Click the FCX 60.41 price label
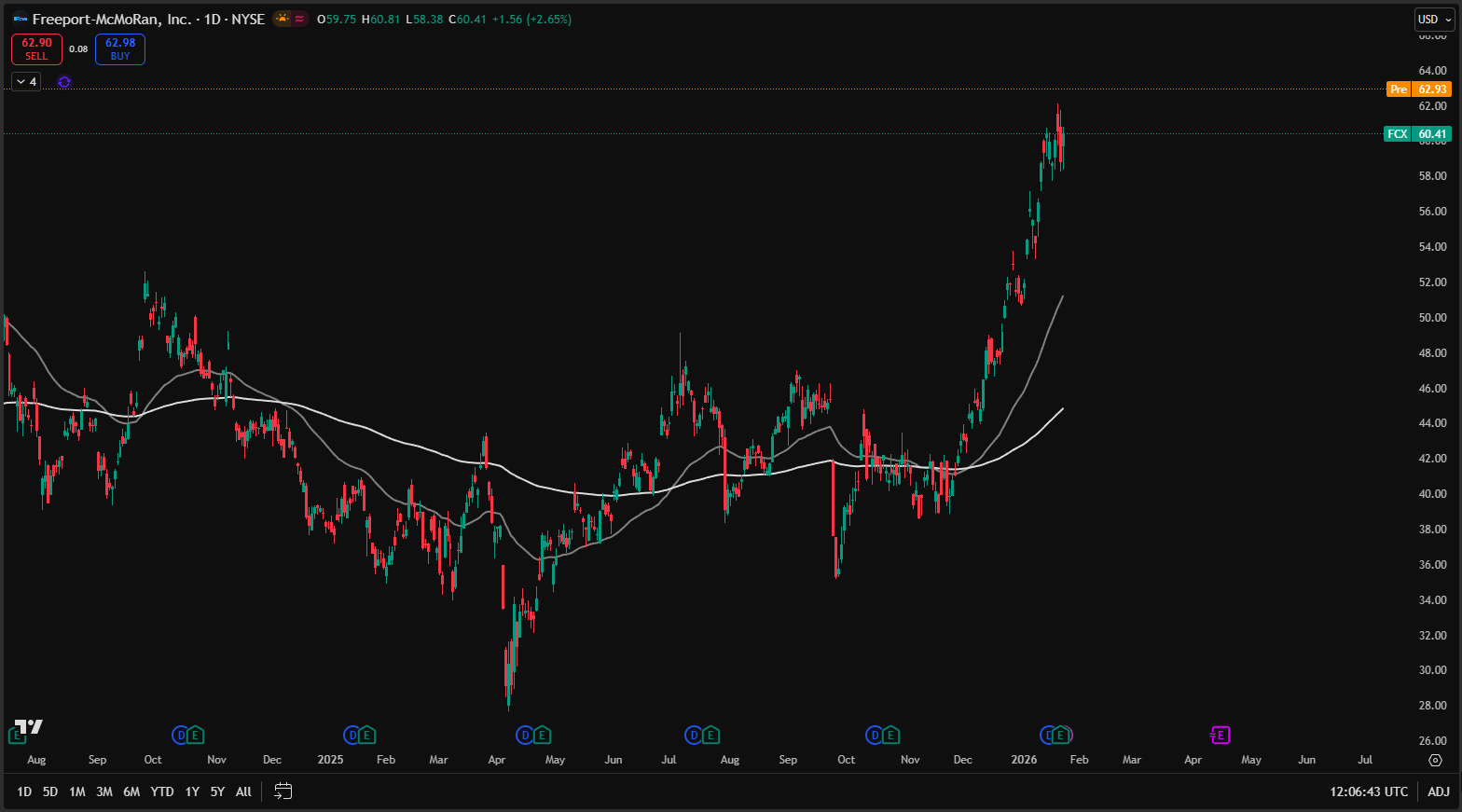 [1417, 134]
